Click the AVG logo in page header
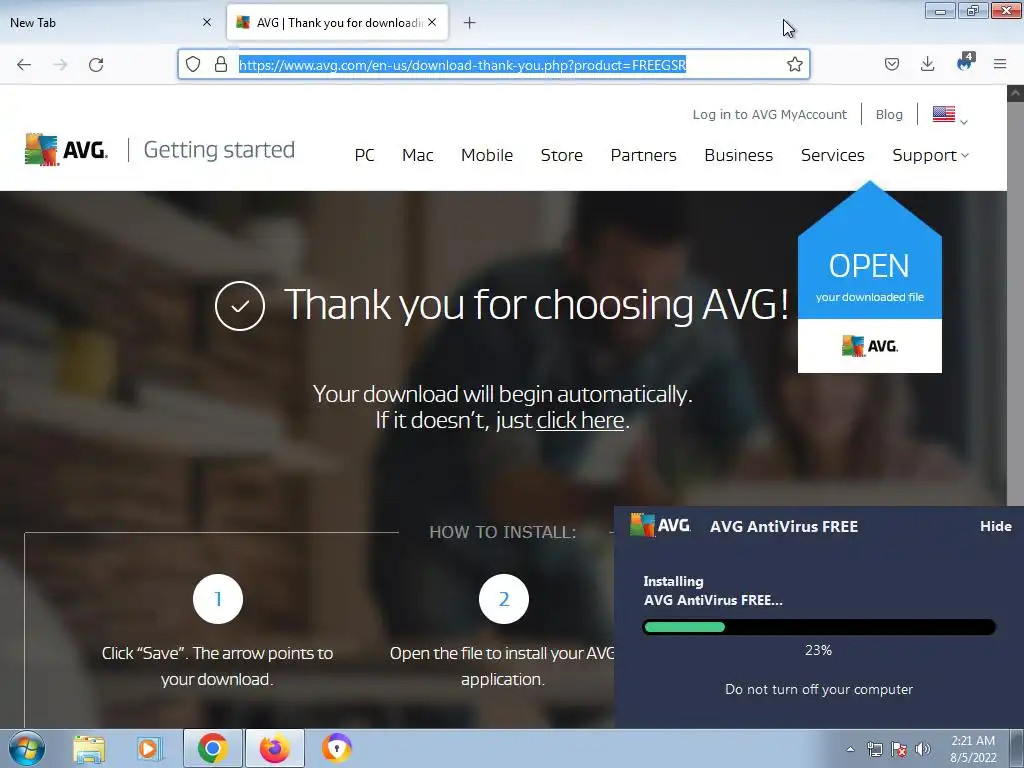This screenshot has width=1024, height=768. tap(67, 150)
